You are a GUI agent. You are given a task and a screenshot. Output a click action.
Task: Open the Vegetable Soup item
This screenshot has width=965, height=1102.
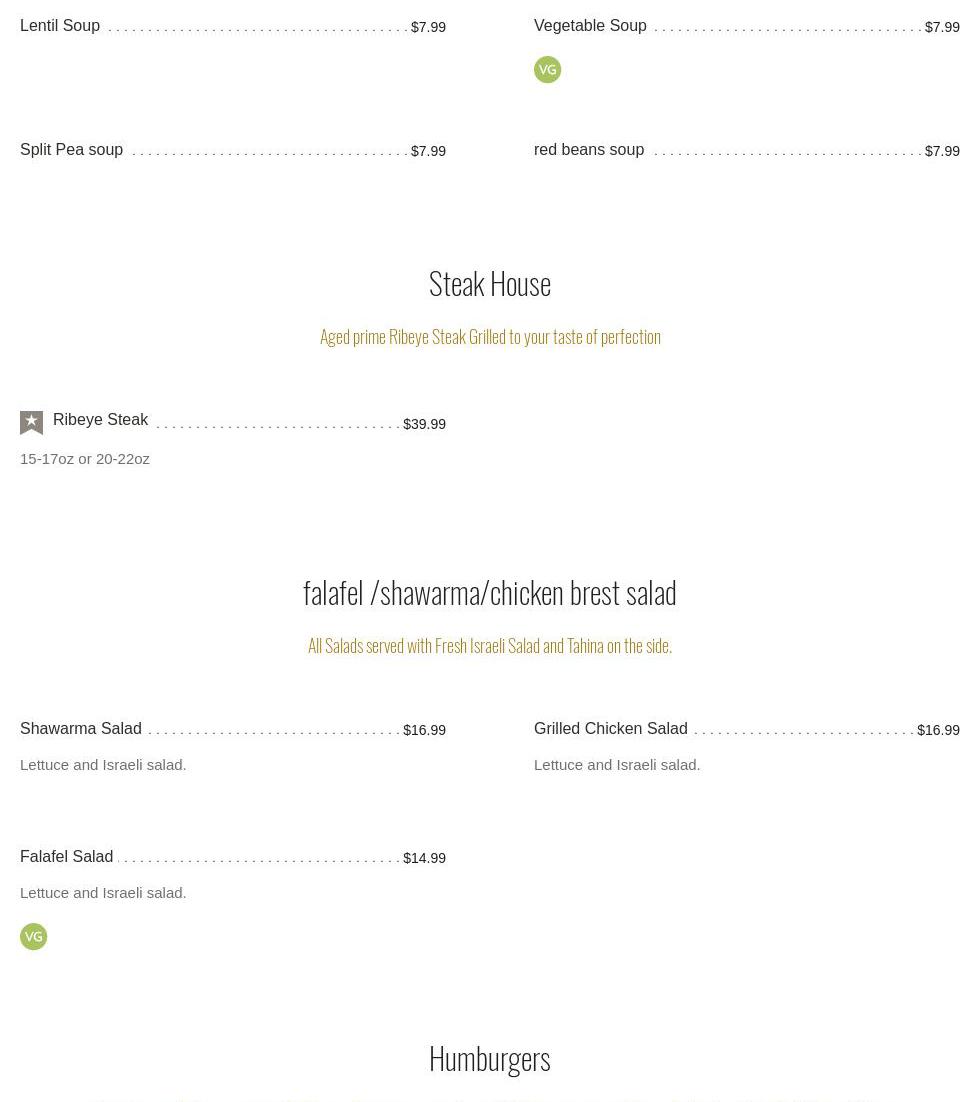590,26
